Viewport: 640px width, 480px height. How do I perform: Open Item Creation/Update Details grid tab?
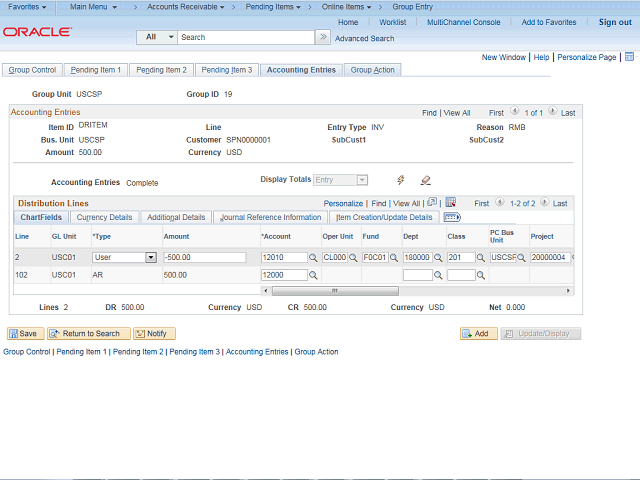pyautogui.click(x=384, y=217)
